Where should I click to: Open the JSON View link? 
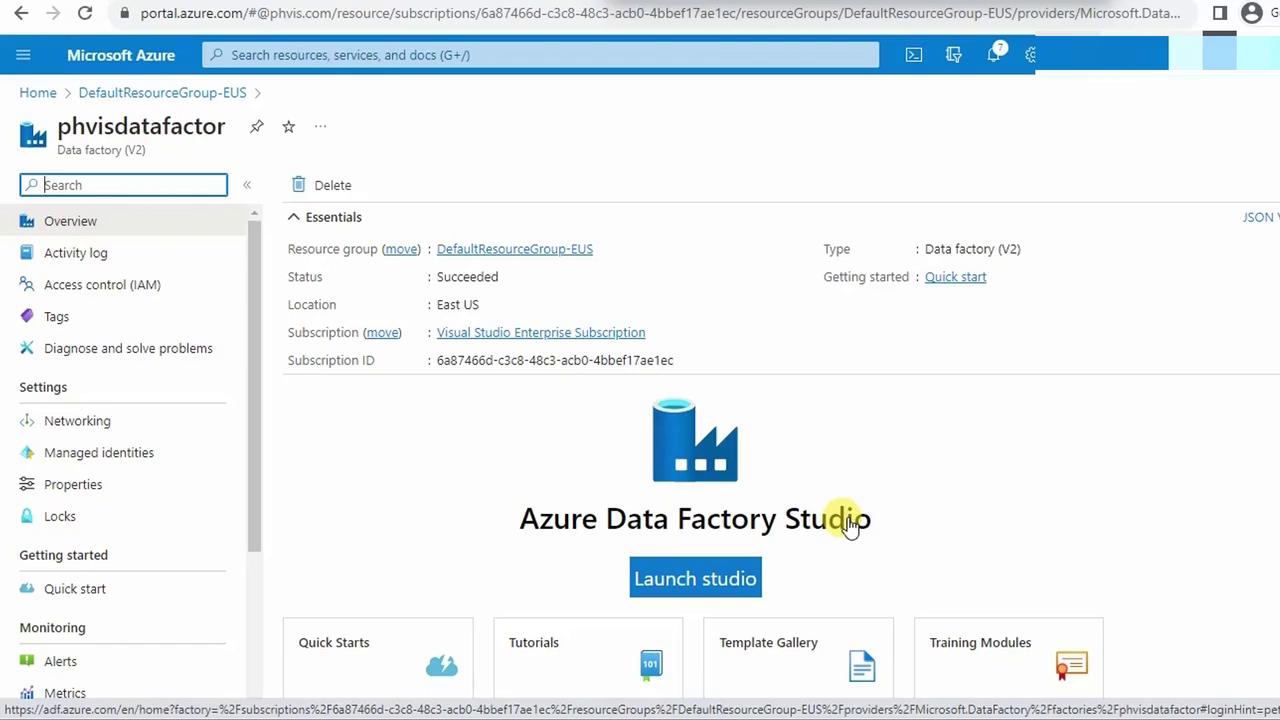1261,217
